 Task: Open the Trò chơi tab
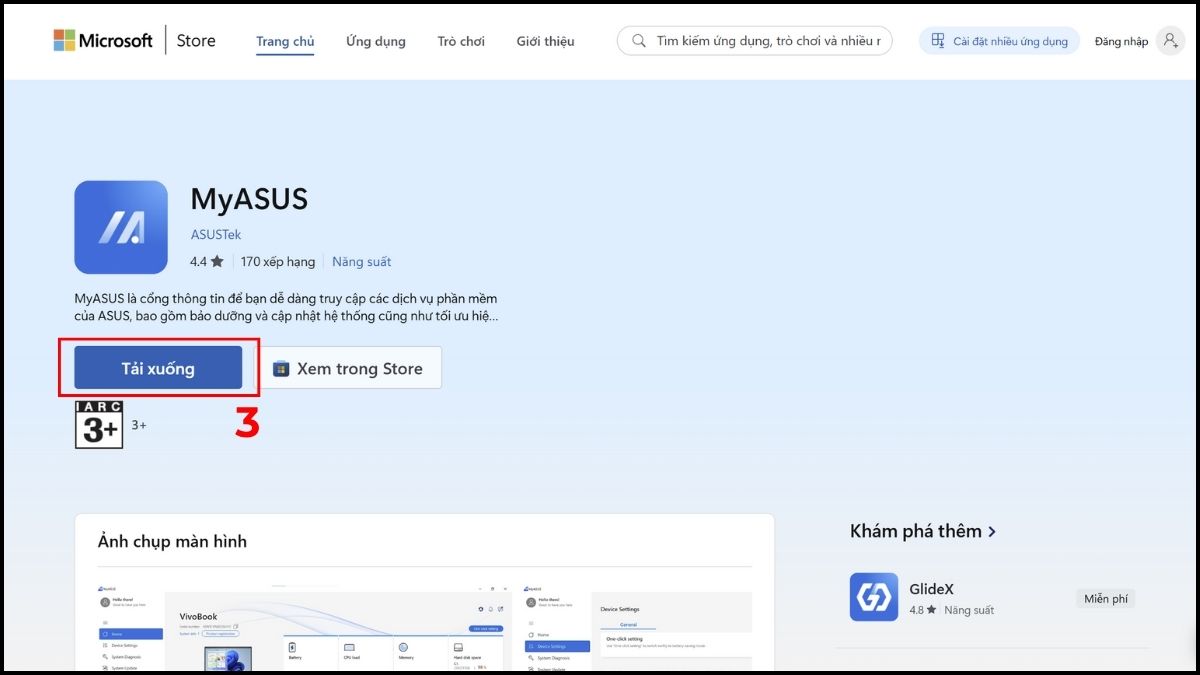coord(461,41)
